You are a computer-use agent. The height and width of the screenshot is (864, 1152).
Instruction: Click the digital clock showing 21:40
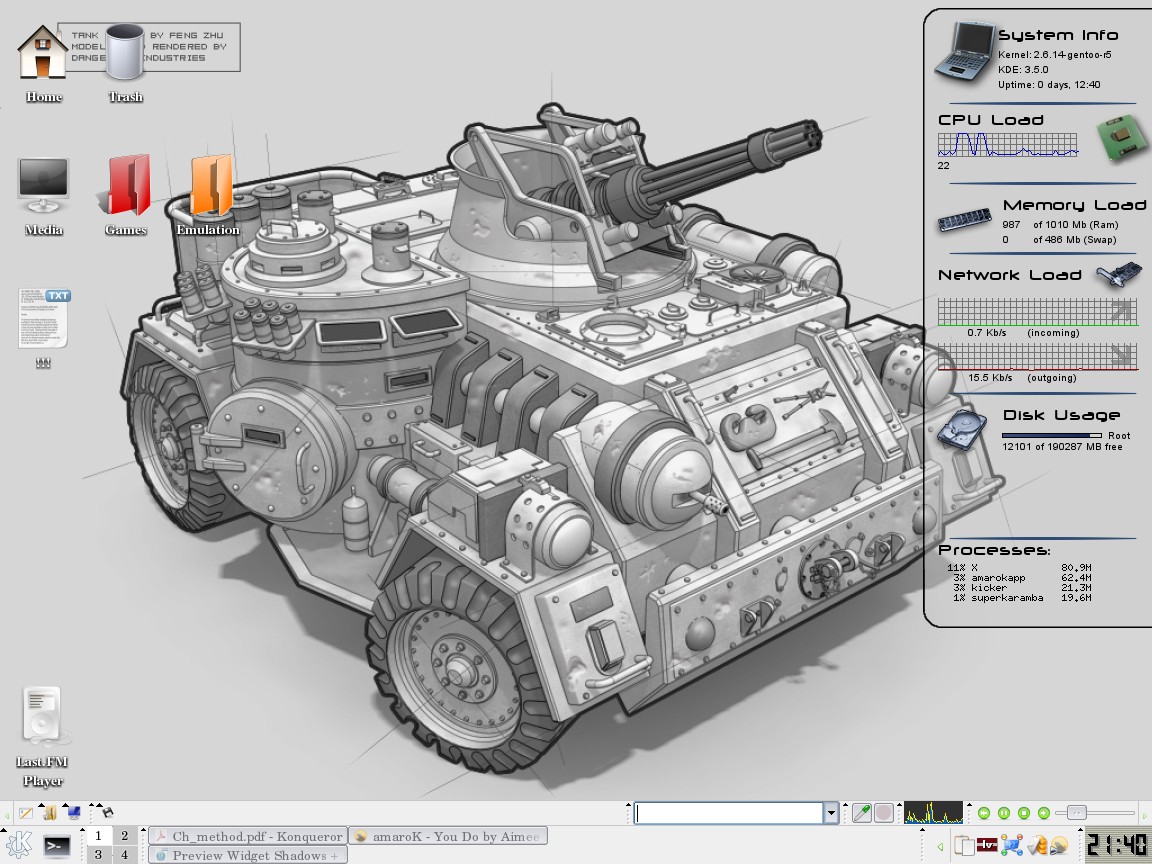click(1117, 845)
